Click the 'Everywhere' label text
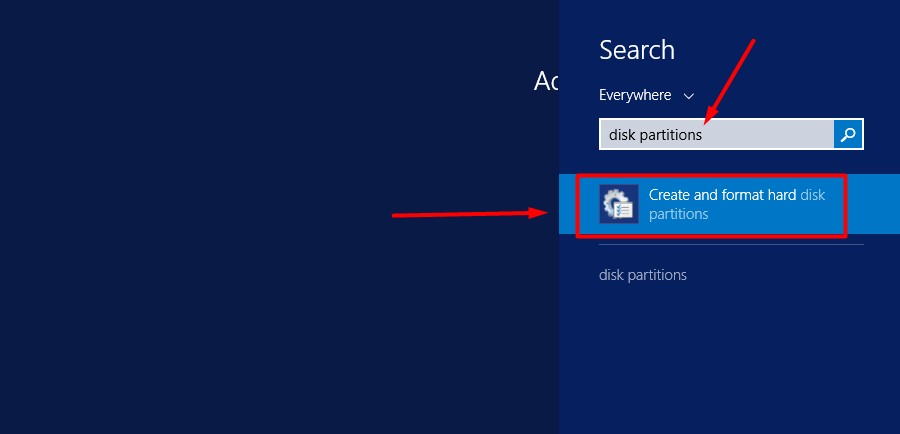900x434 pixels. point(635,95)
